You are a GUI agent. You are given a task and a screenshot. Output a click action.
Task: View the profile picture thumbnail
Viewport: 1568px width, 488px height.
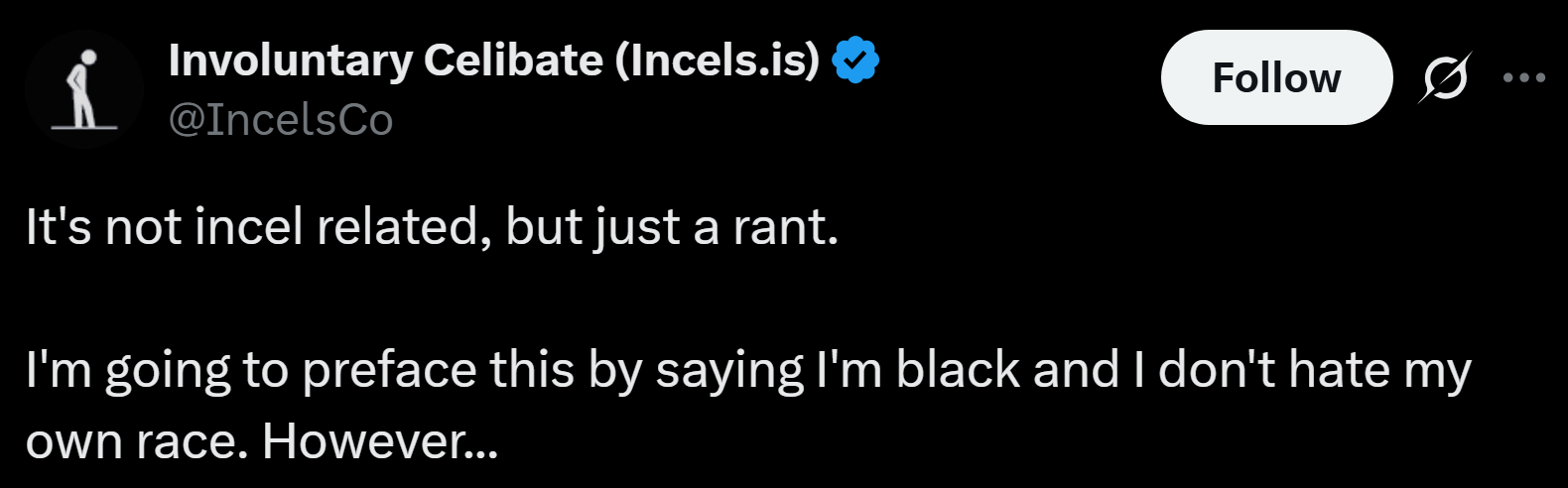[x=83, y=89]
